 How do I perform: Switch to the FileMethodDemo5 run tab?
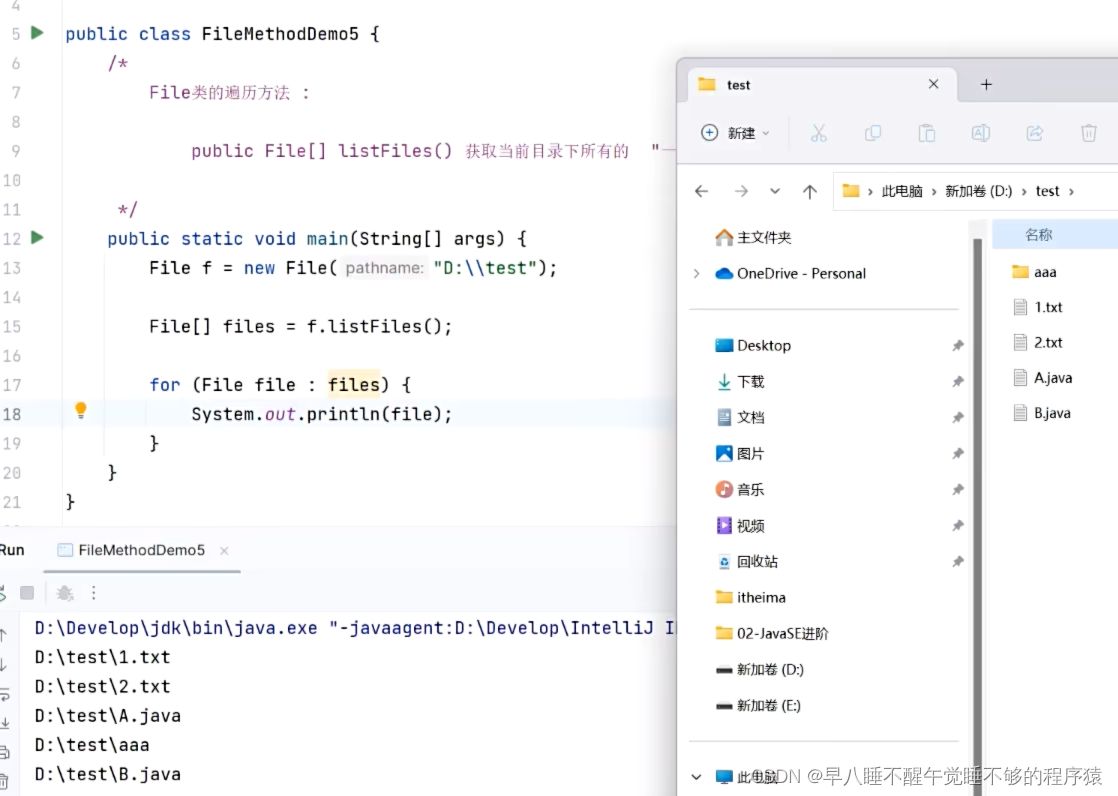click(x=143, y=549)
